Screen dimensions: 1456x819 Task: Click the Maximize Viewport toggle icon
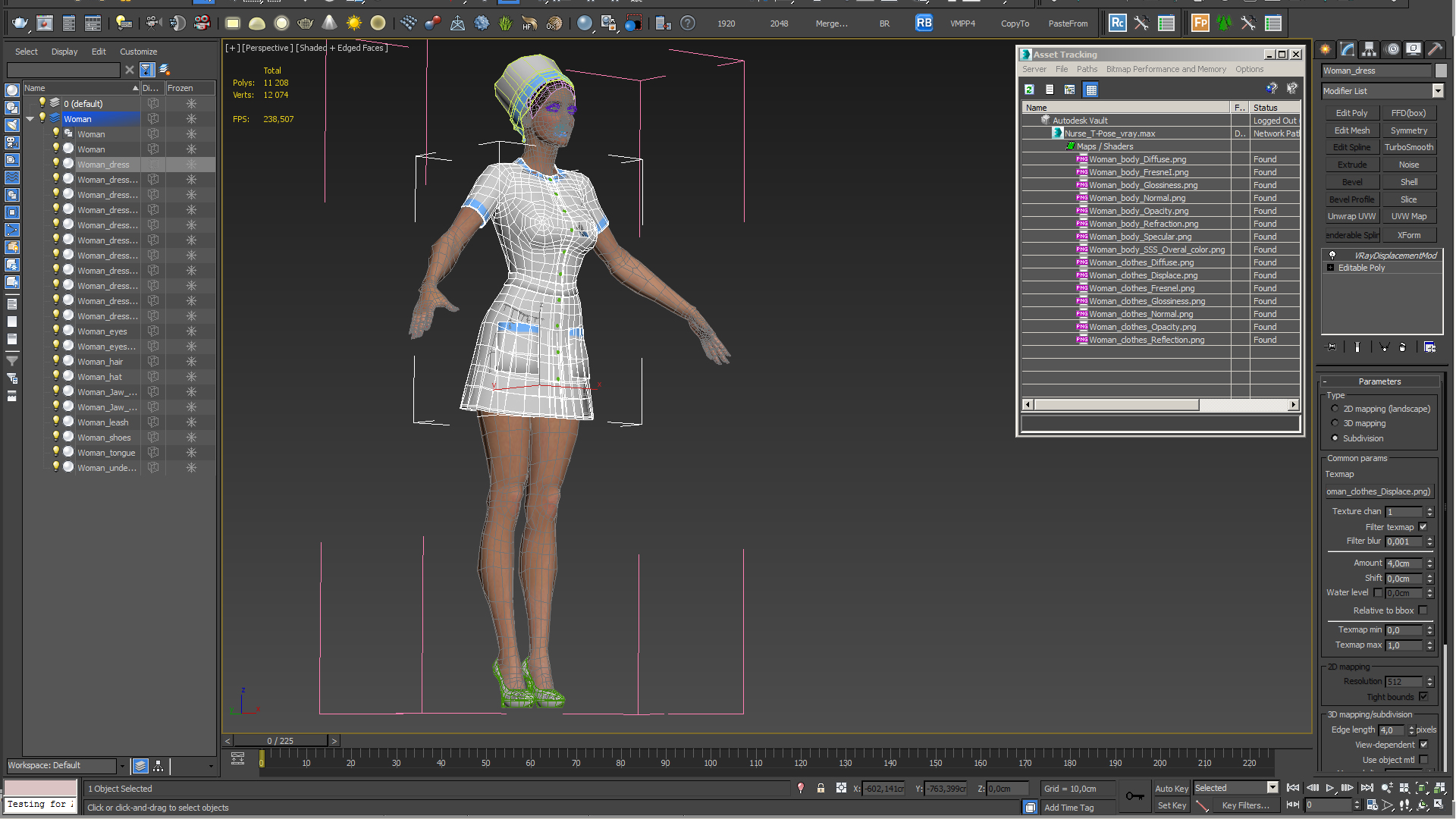point(1439,805)
